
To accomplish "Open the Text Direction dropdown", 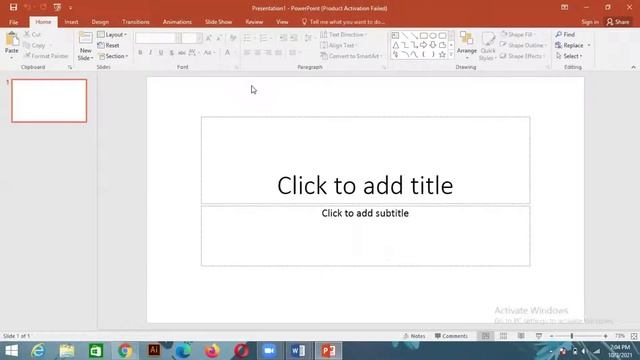I will point(344,35).
